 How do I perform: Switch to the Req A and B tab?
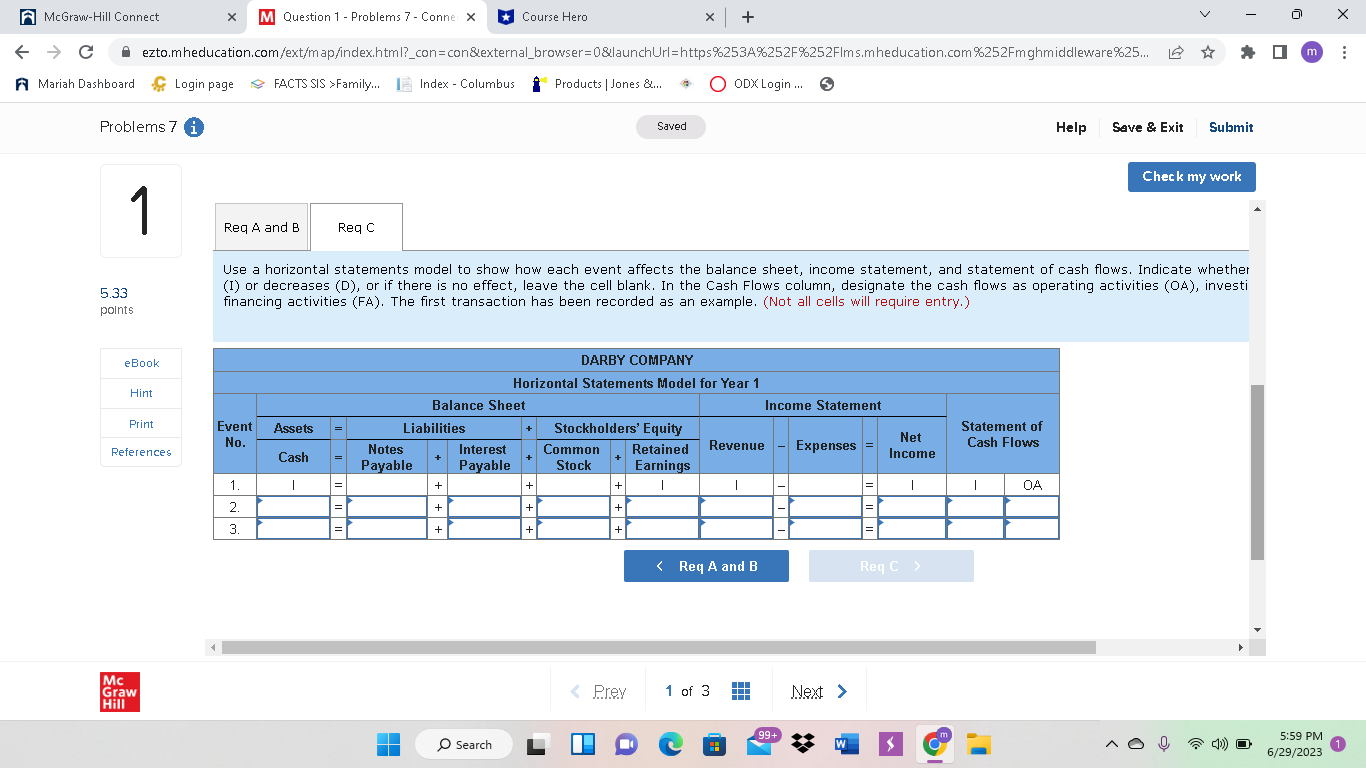261,227
